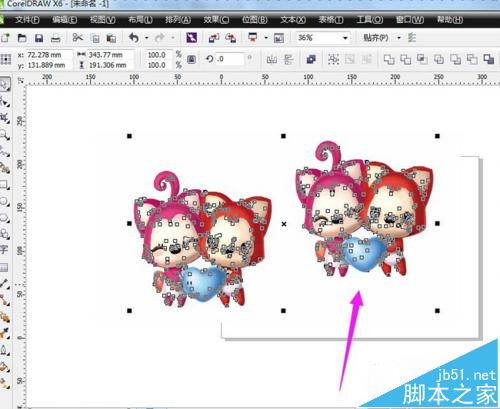
Task: Create boundary around selected objects
Action: point(489,59)
